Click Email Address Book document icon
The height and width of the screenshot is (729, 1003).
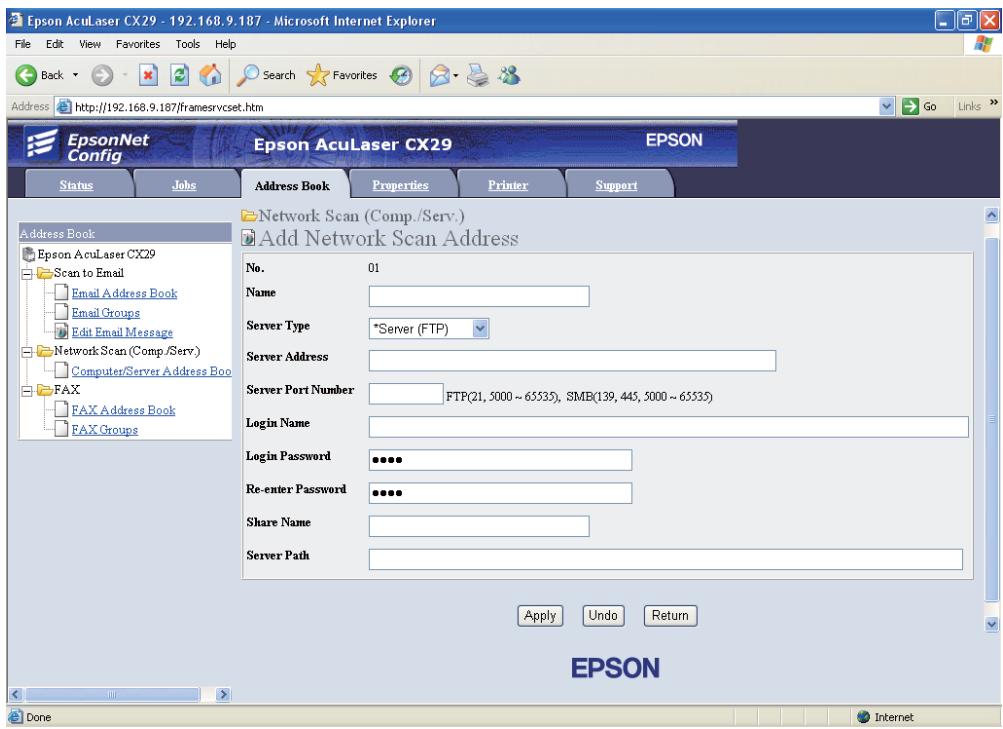click(x=61, y=293)
